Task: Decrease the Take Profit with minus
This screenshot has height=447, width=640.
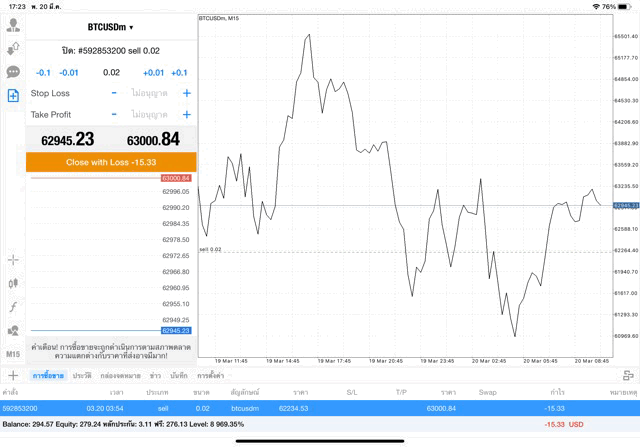Action: point(114,114)
